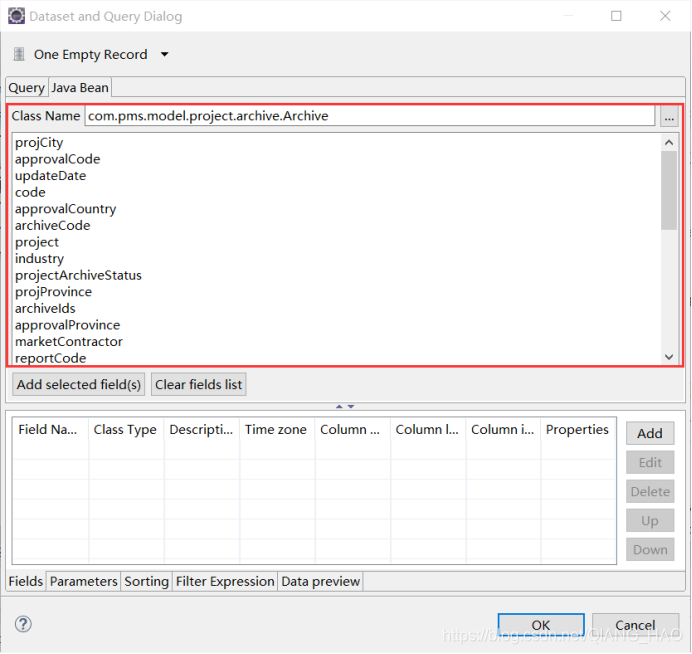Click the sash collapse up arrow
The image size is (692, 654).
pyautogui.click(x=339, y=406)
